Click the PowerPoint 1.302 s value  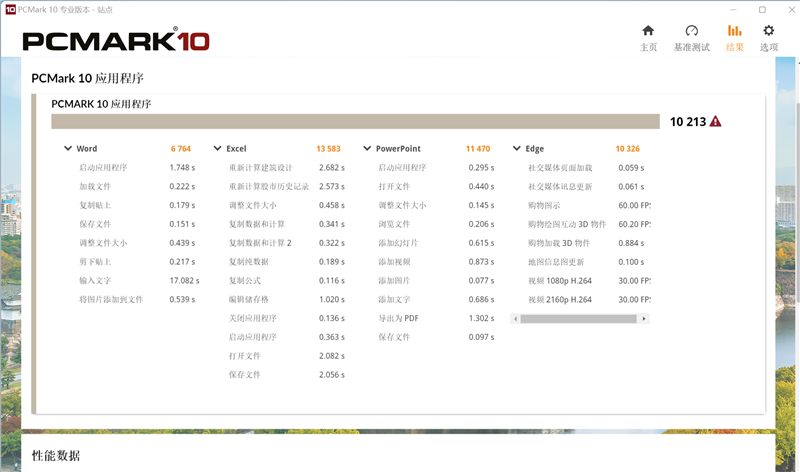[x=481, y=318]
